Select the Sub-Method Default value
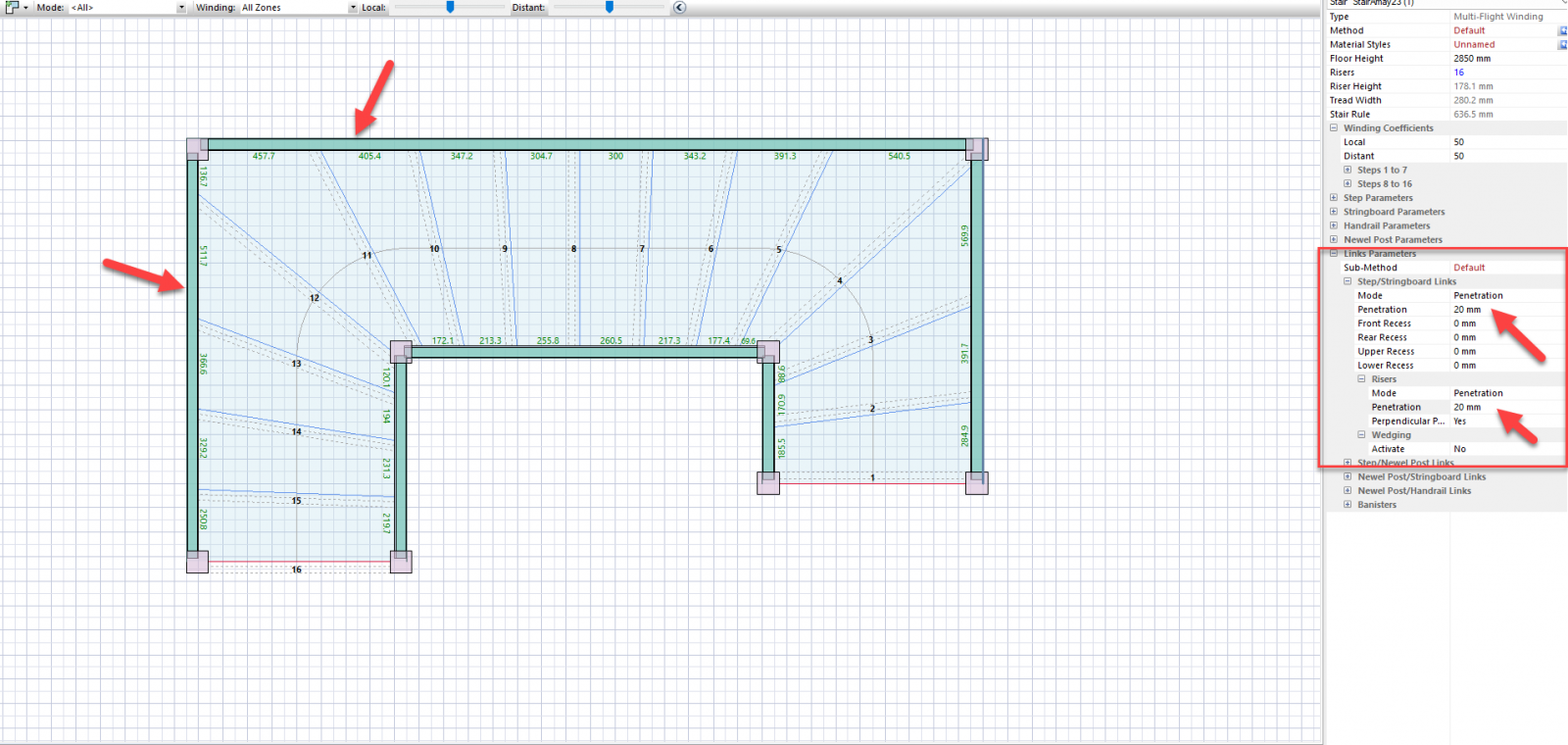This screenshot has height=745, width=1568. point(1469,268)
